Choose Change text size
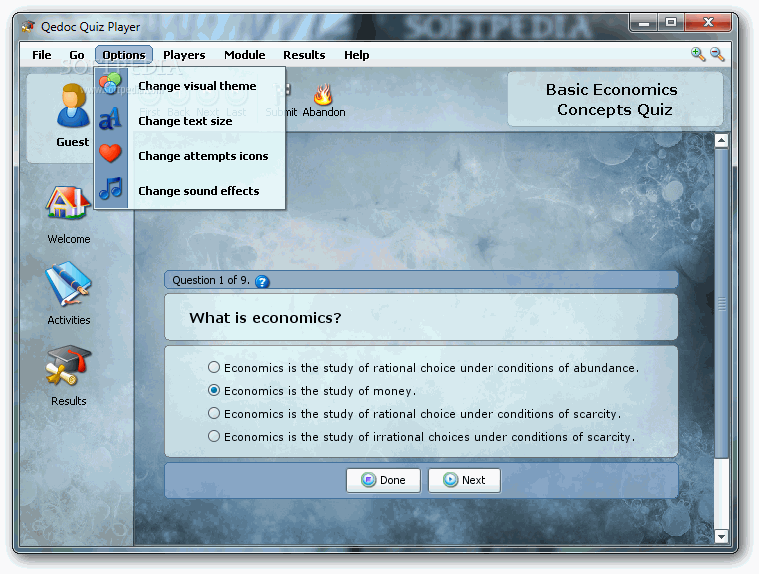 [x=190, y=121]
